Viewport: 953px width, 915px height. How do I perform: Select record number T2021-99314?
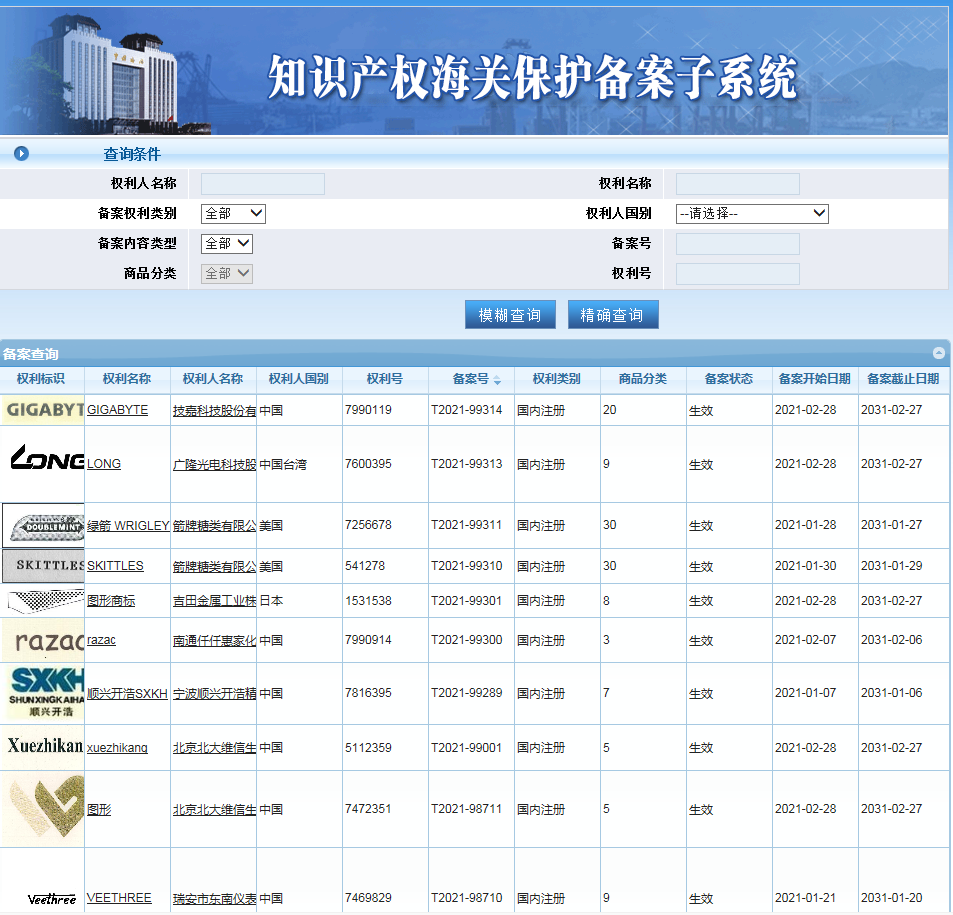tap(467, 410)
